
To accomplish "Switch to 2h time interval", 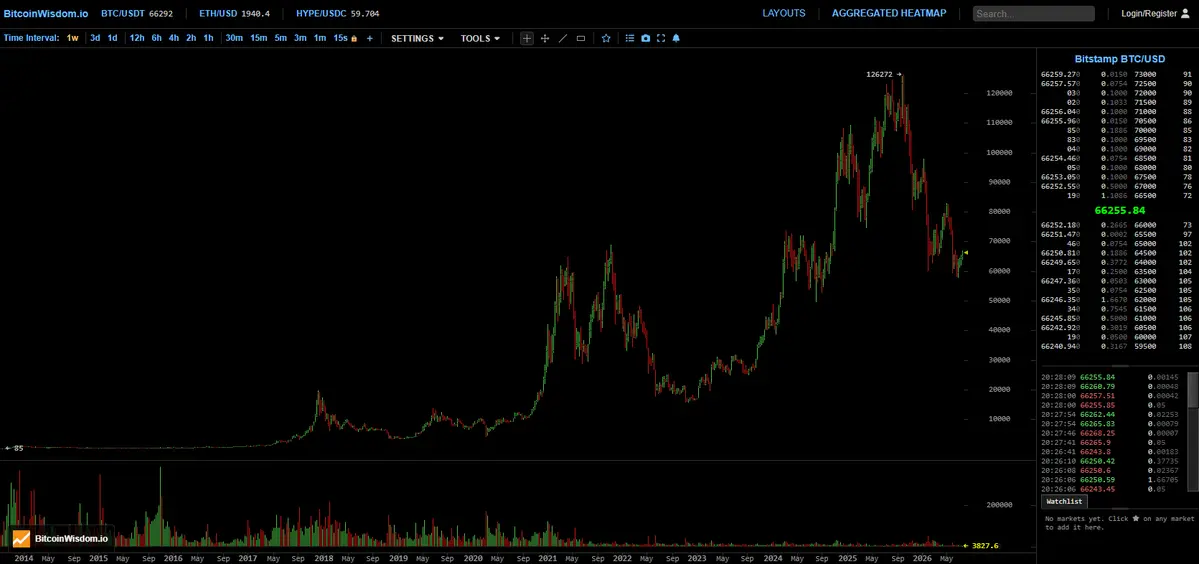I will (x=191, y=38).
